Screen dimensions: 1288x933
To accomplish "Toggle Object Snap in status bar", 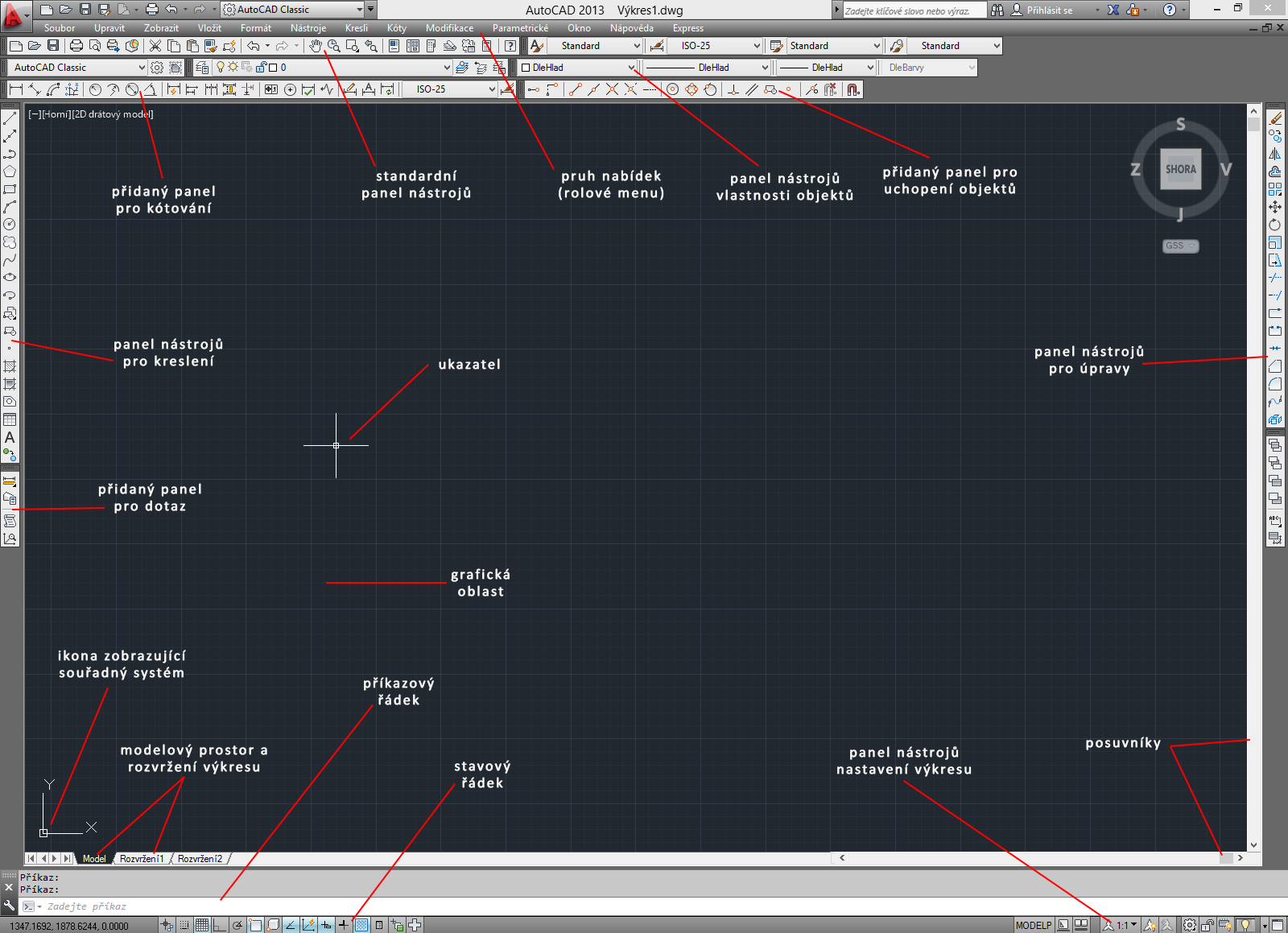I will 255,925.
